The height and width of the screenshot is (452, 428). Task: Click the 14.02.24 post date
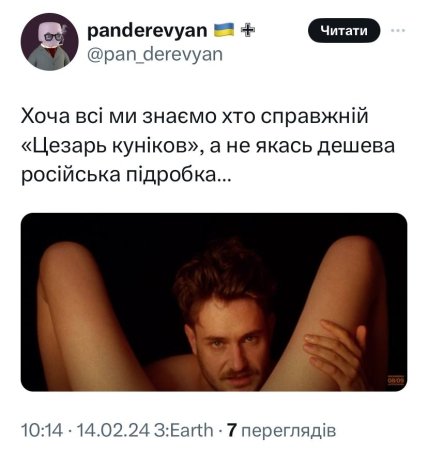[113, 430]
